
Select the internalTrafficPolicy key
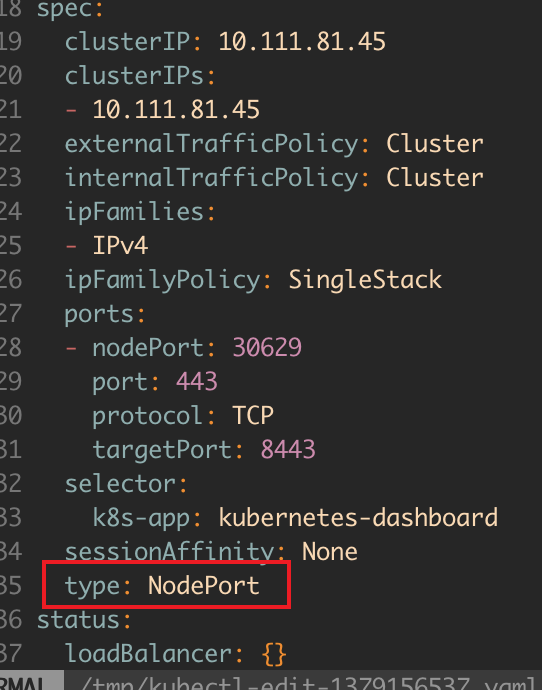point(212,178)
